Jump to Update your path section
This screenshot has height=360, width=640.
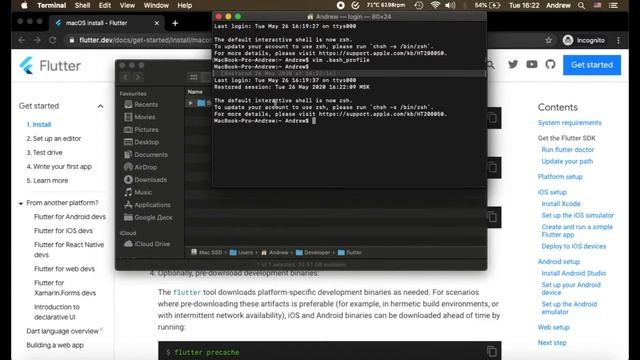coord(567,161)
